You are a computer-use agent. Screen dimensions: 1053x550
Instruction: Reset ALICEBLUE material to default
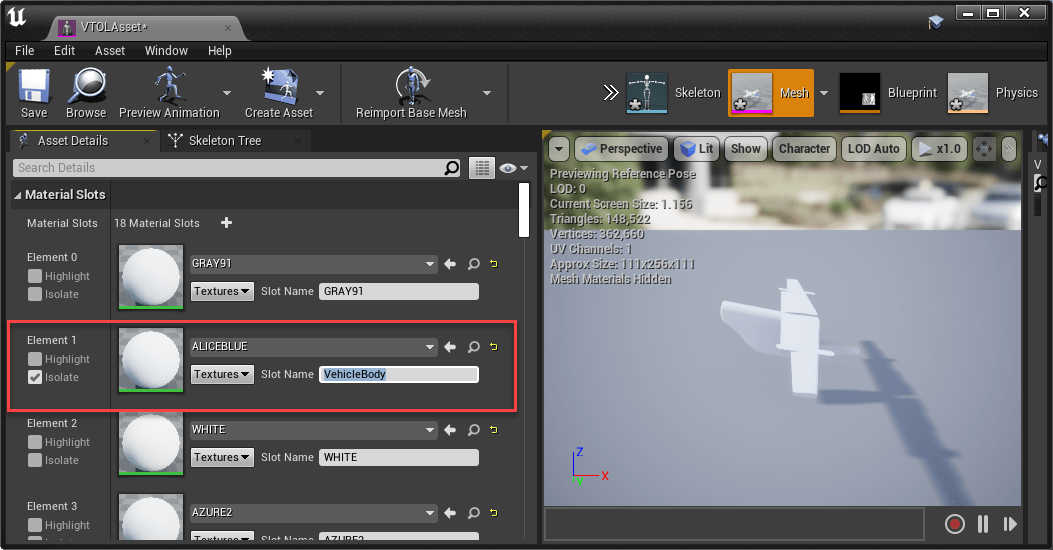pos(494,347)
